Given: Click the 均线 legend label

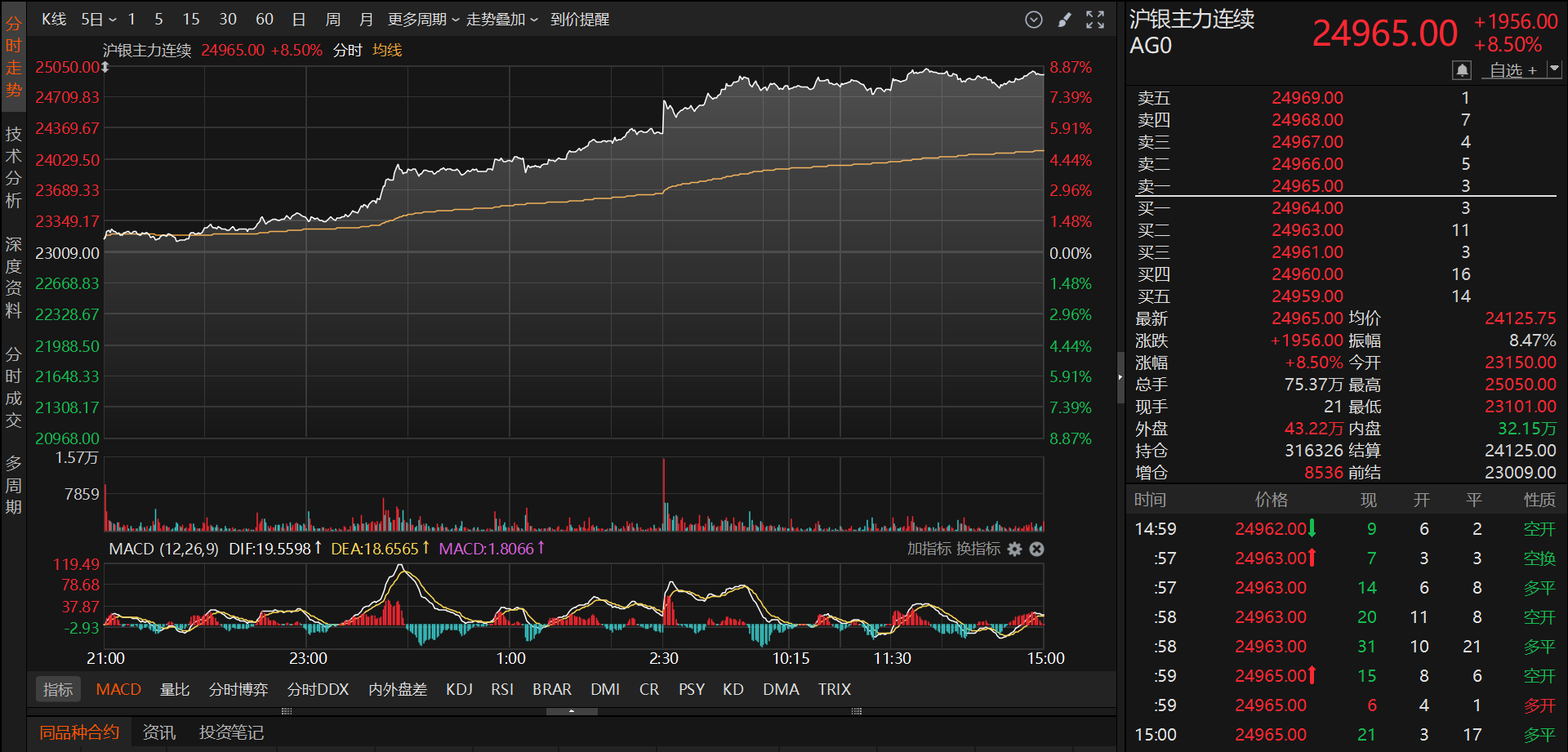Looking at the screenshot, I should (x=387, y=50).
